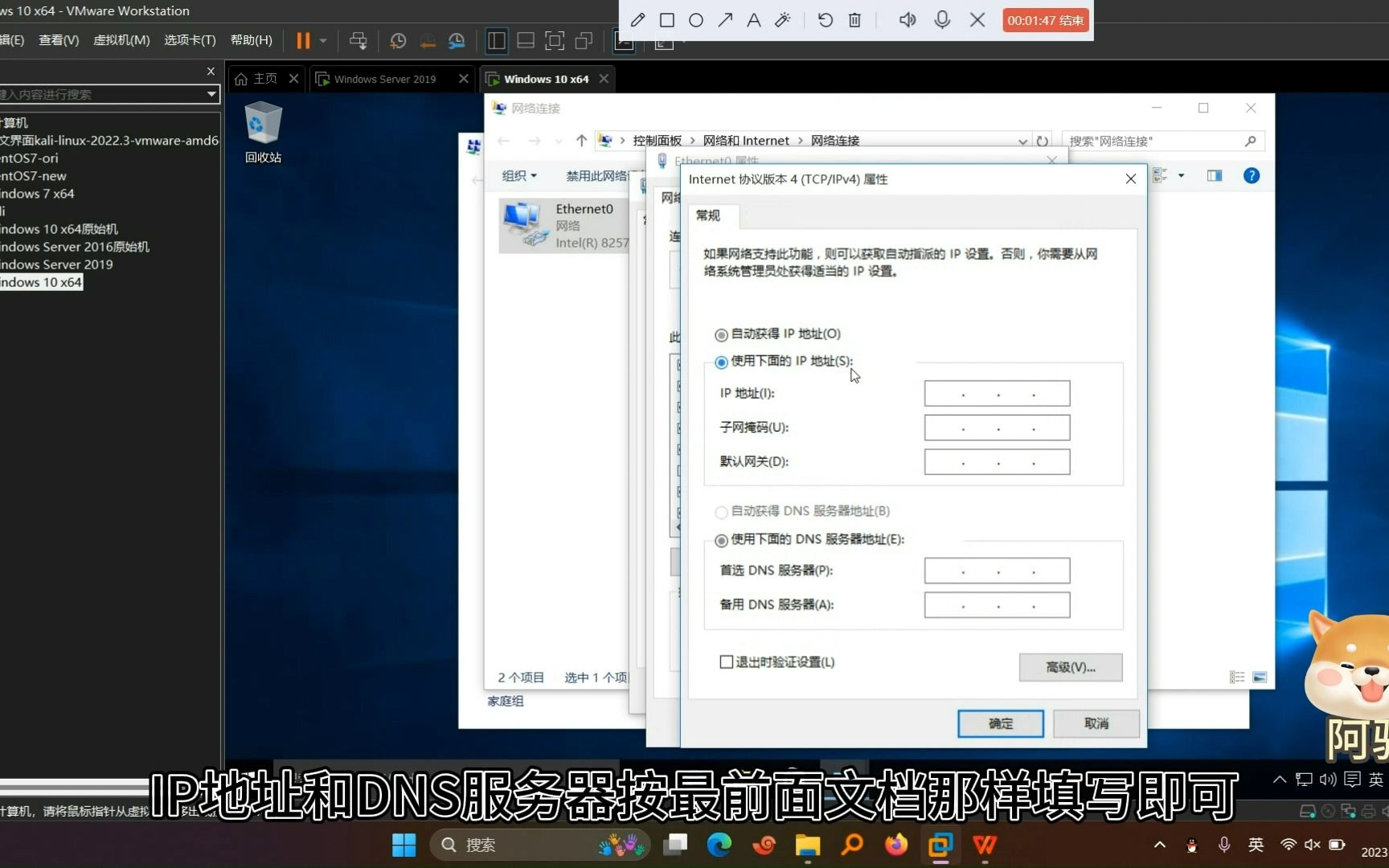Open the 虚拟机(M) menu

point(121,40)
